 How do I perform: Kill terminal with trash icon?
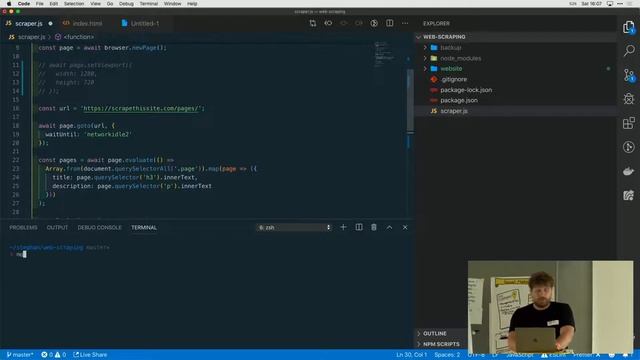[x=374, y=227]
